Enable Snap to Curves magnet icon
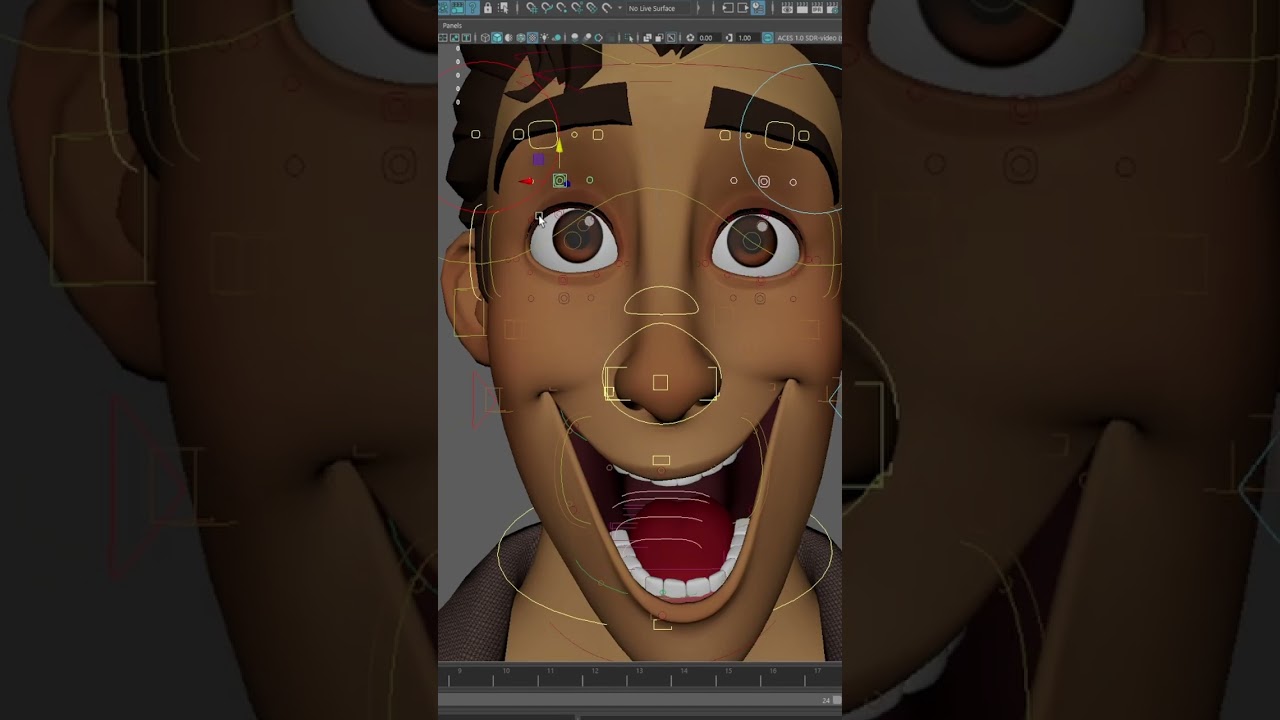The height and width of the screenshot is (720, 1280). click(547, 8)
